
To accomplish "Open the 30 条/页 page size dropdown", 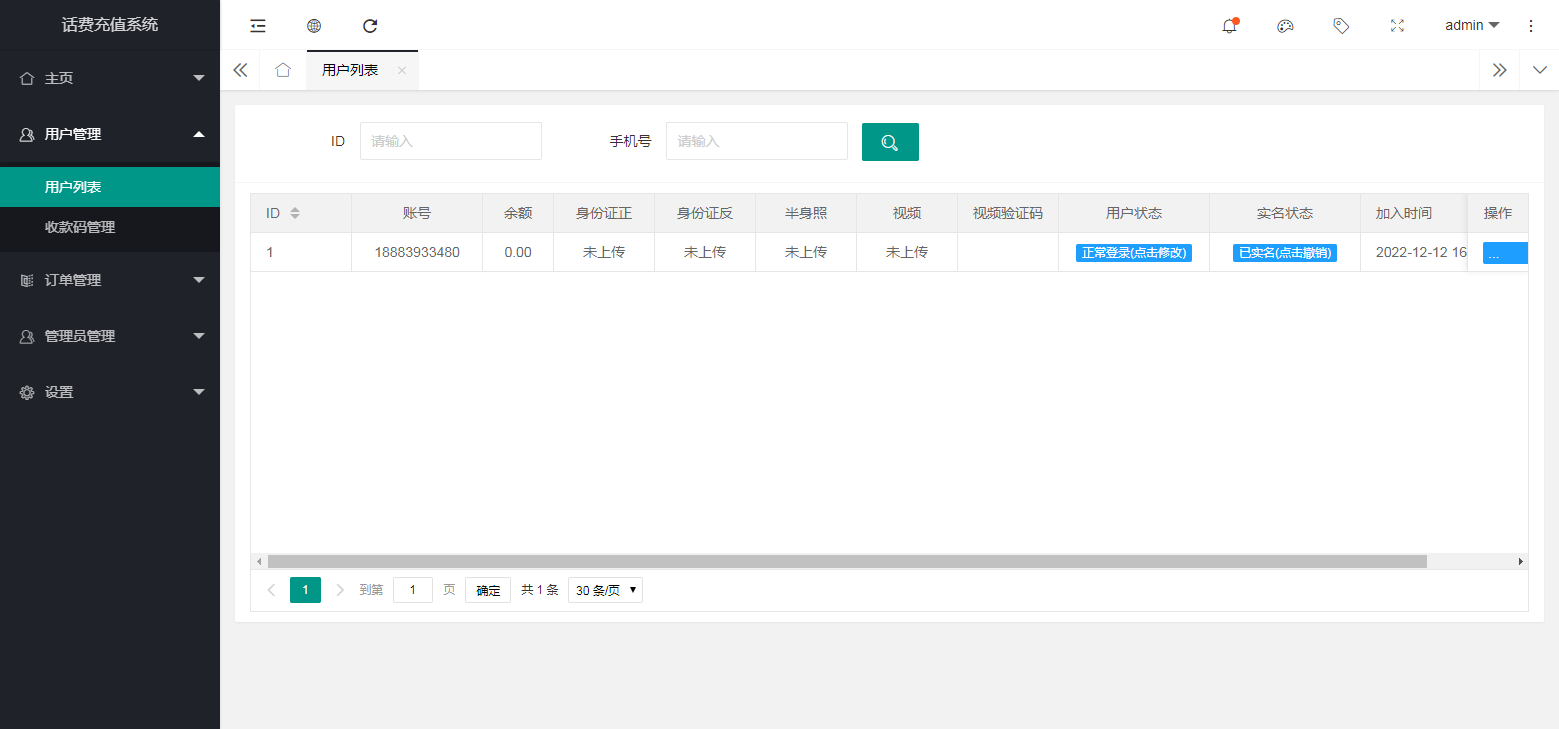I will coord(605,590).
